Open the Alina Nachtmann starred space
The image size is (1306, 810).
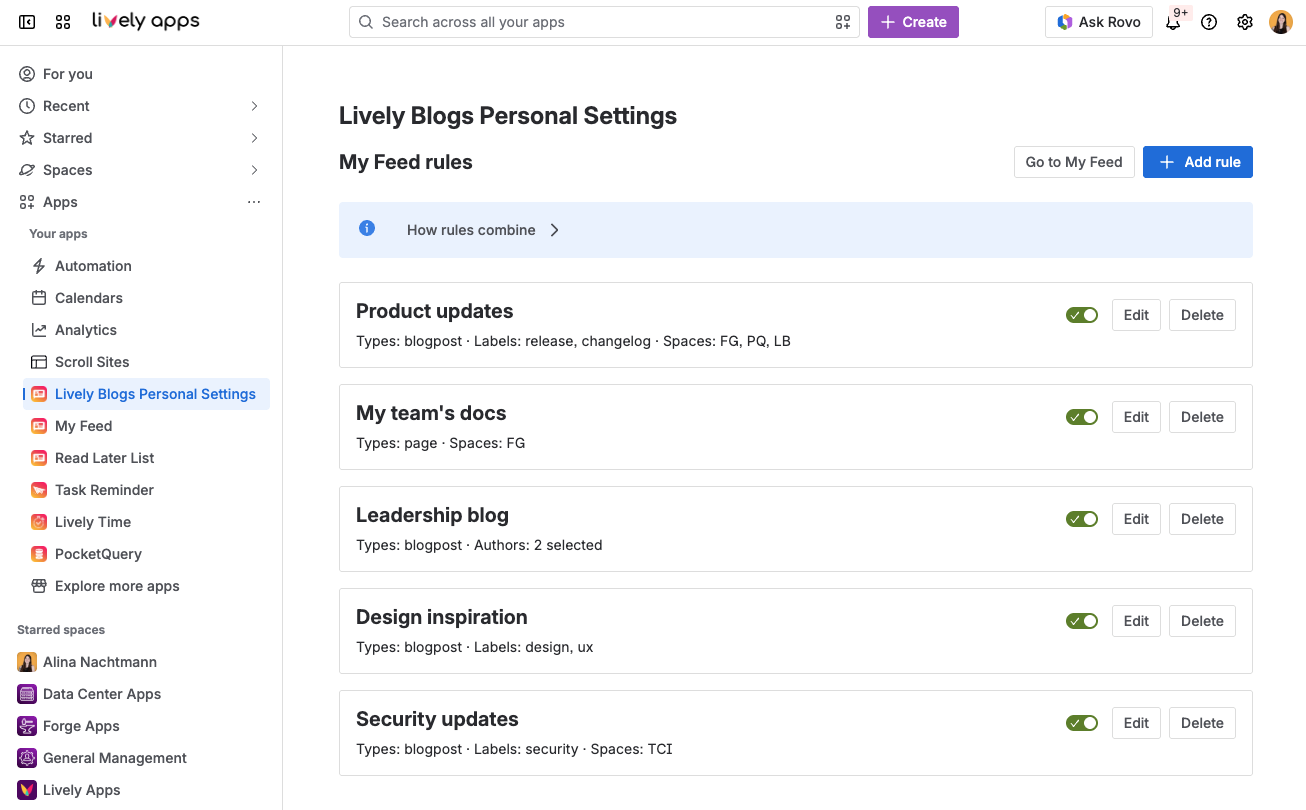point(140,662)
